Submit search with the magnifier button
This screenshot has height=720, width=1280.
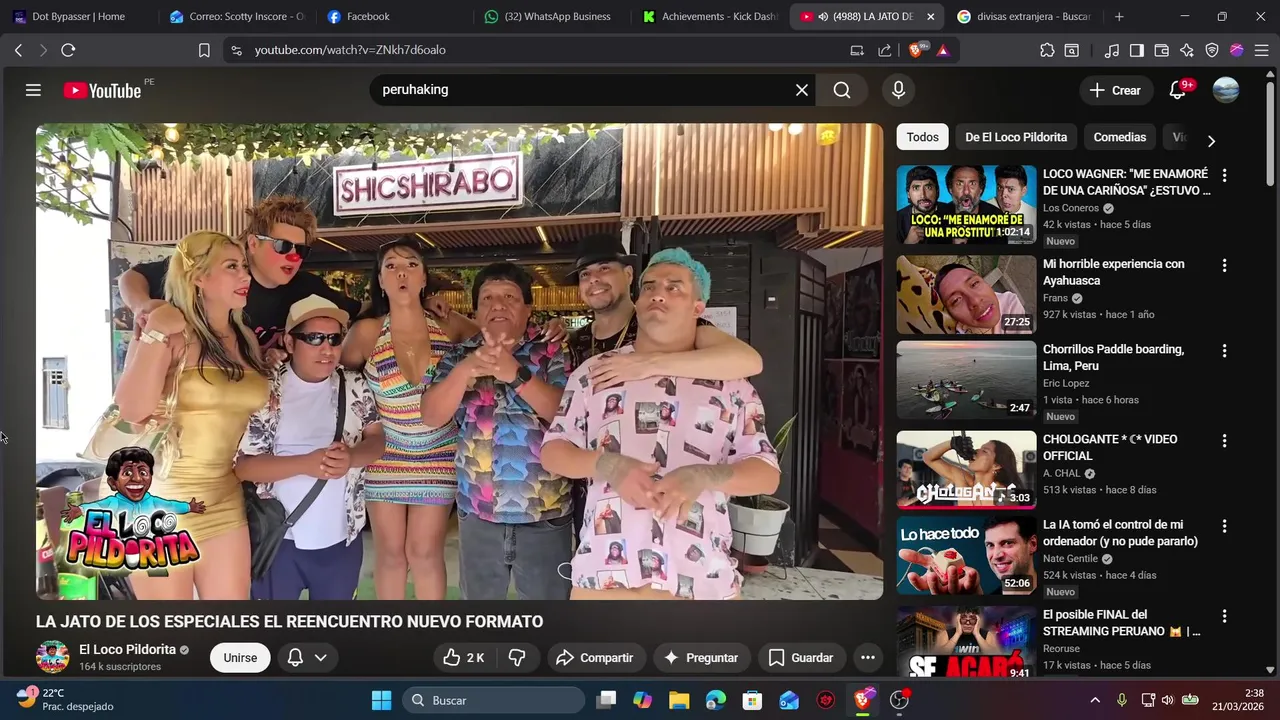[842, 90]
